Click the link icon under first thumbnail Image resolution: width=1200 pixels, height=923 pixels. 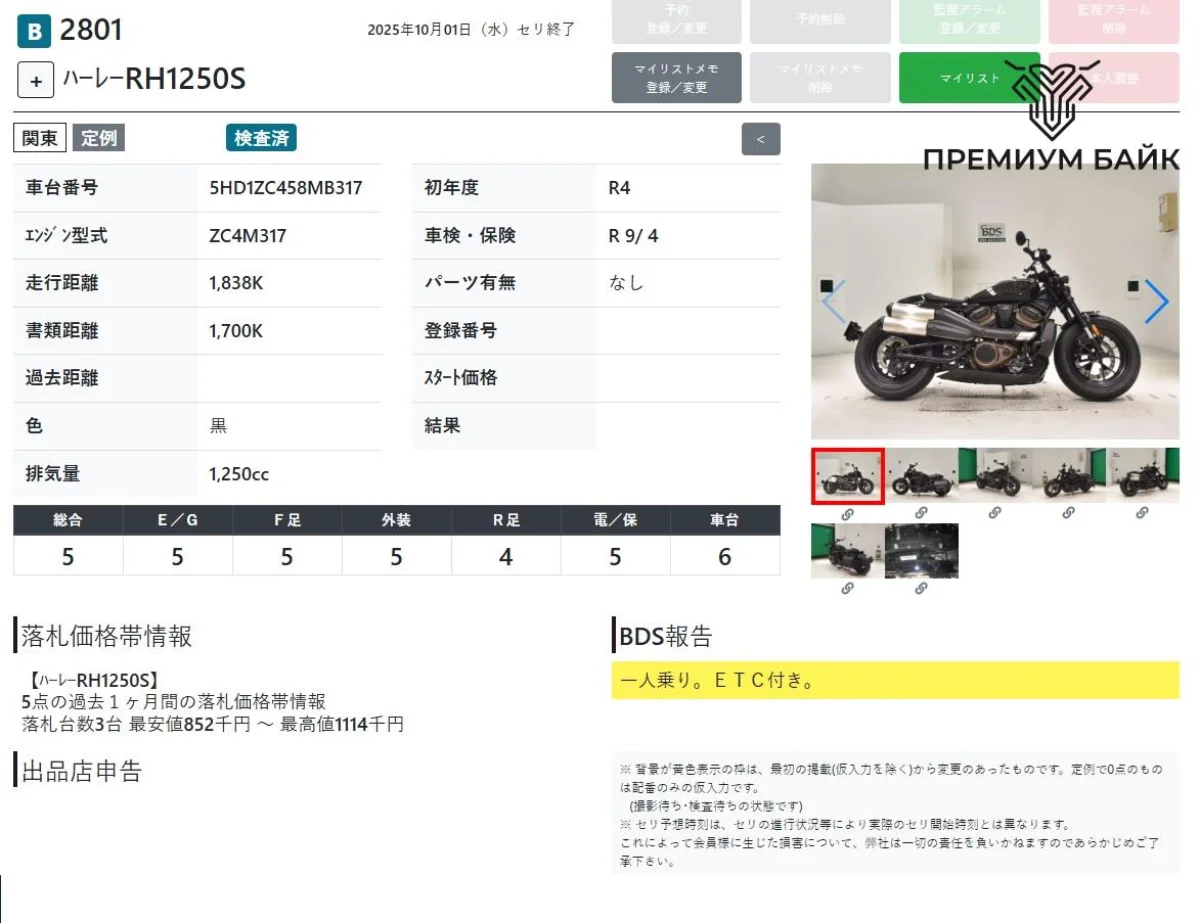click(847, 513)
